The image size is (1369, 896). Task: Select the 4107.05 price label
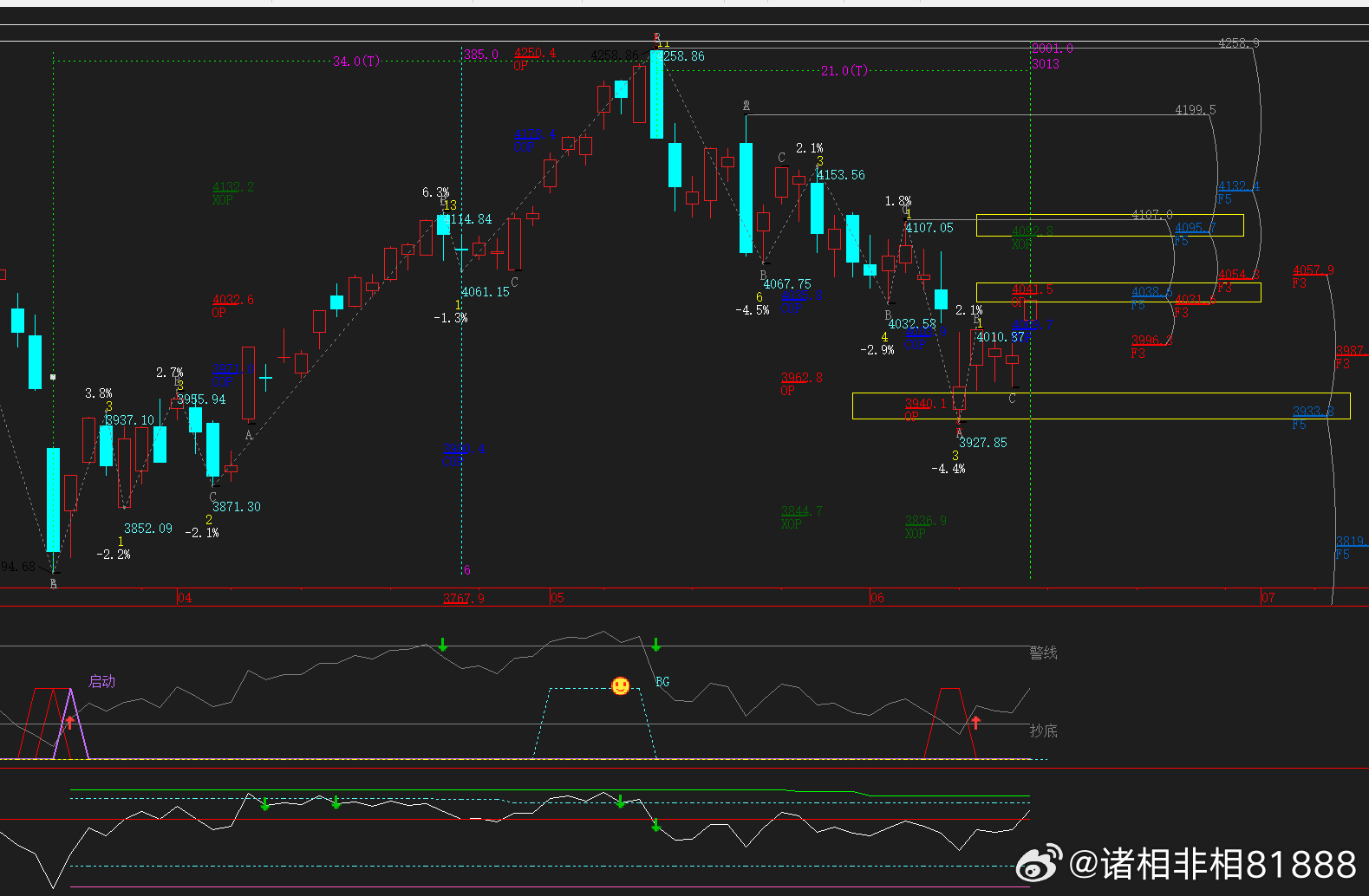(x=929, y=228)
